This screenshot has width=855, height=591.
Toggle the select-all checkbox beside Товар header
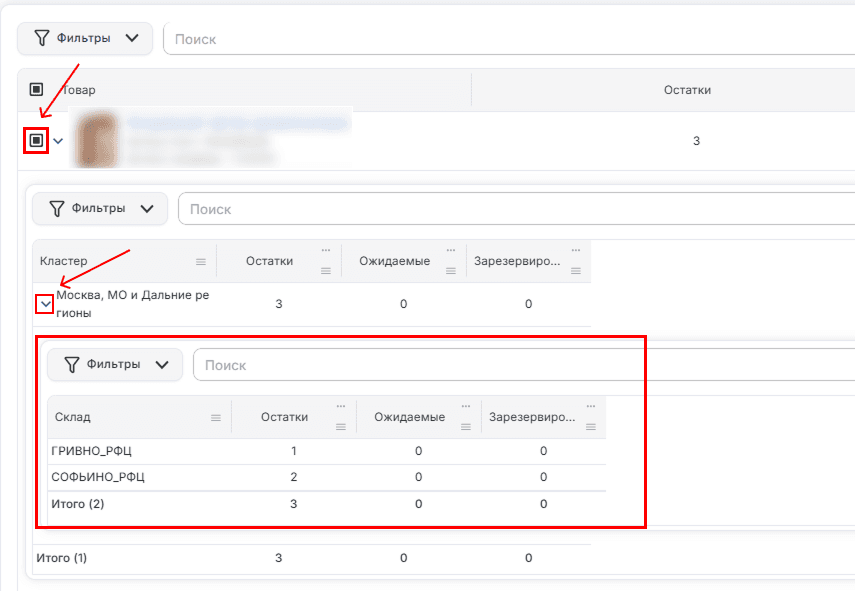[37, 89]
